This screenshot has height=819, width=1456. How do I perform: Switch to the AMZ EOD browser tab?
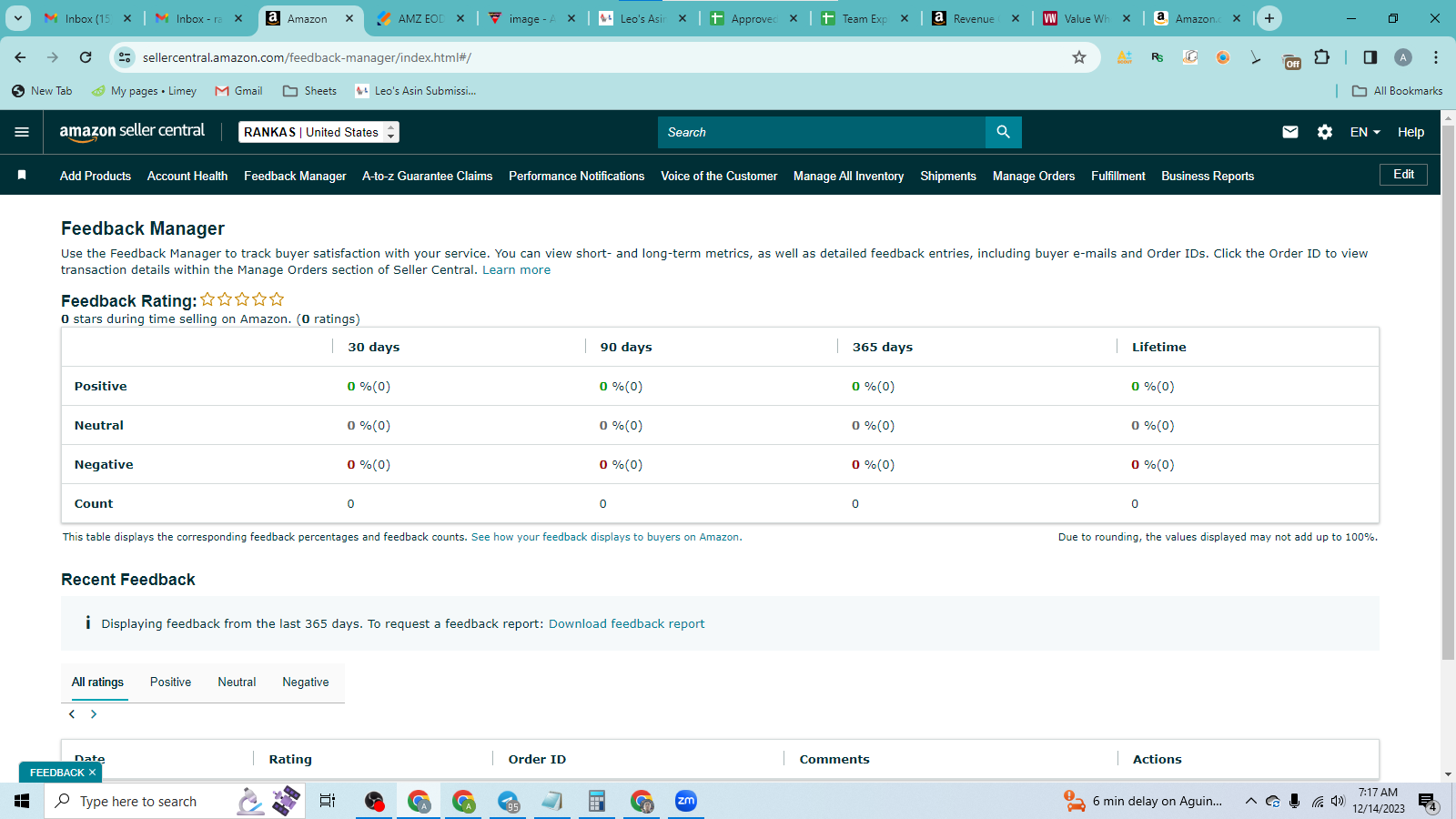click(x=420, y=18)
